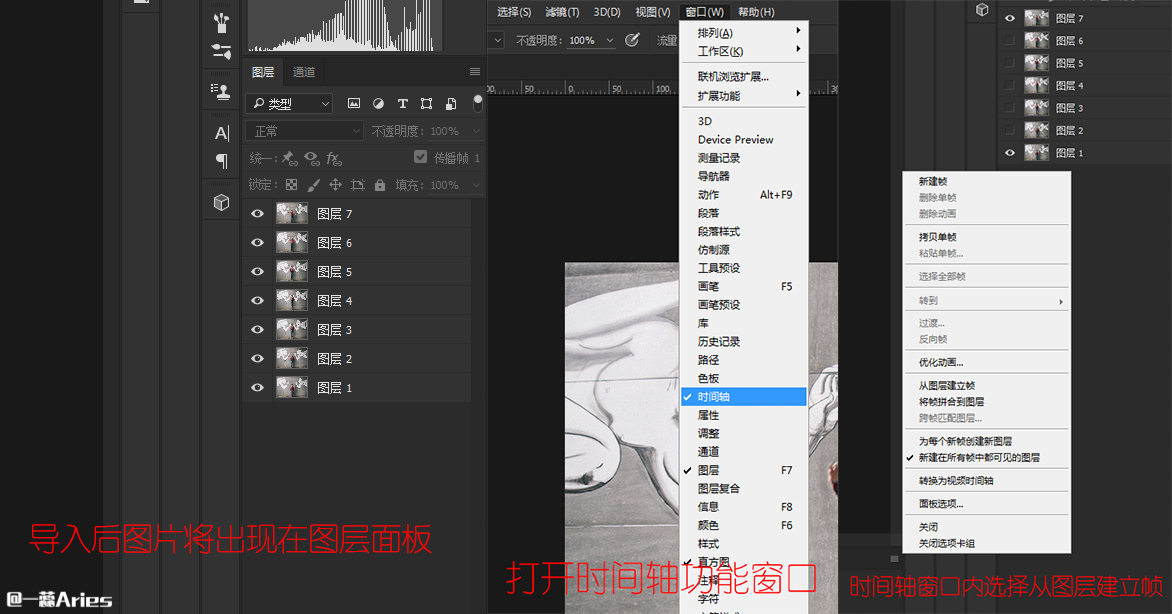Viewport: 1172px width, 614px height.
Task: Select 时间轴 in the Window menu
Action: [x=714, y=397]
